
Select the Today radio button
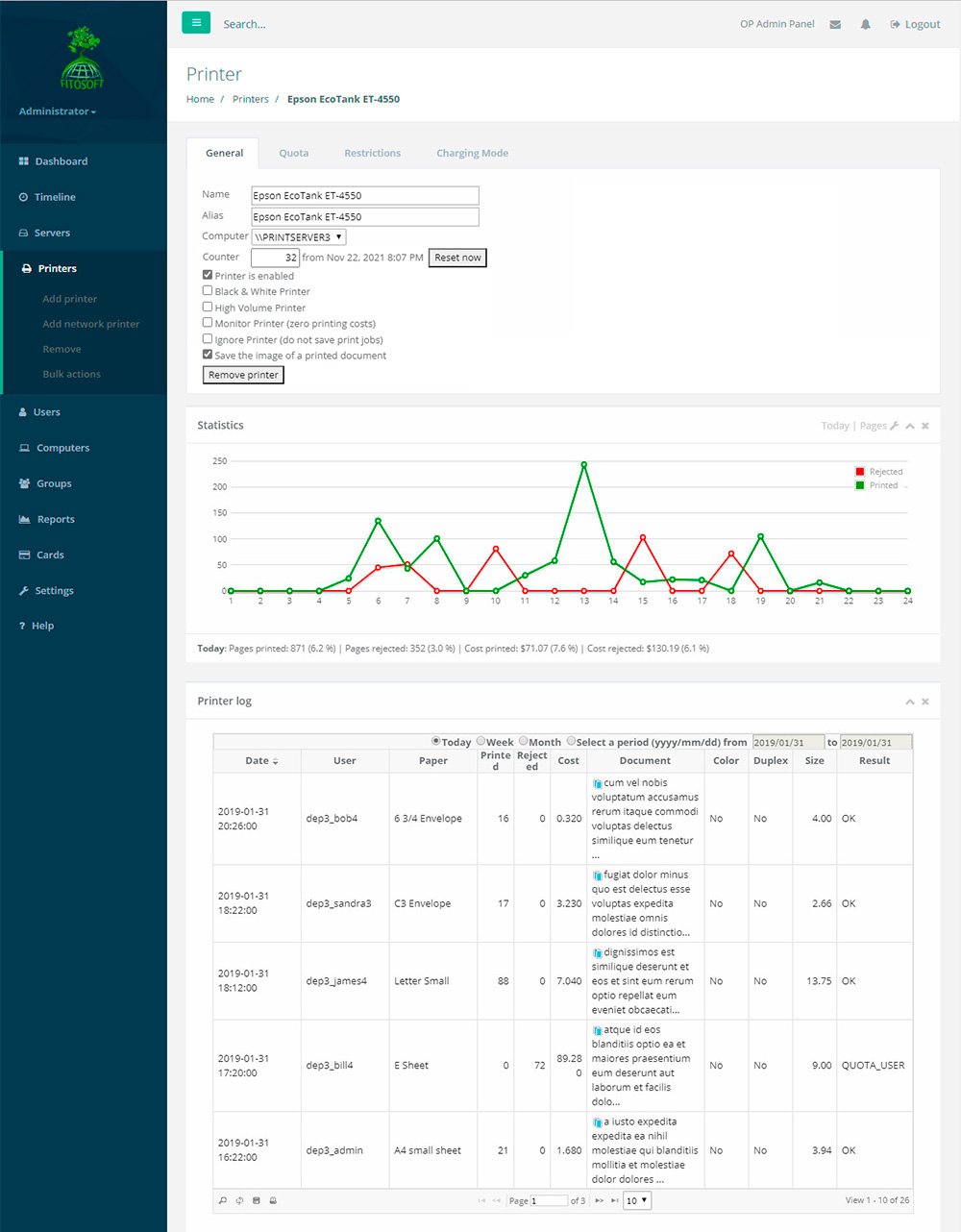(x=436, y=741)
